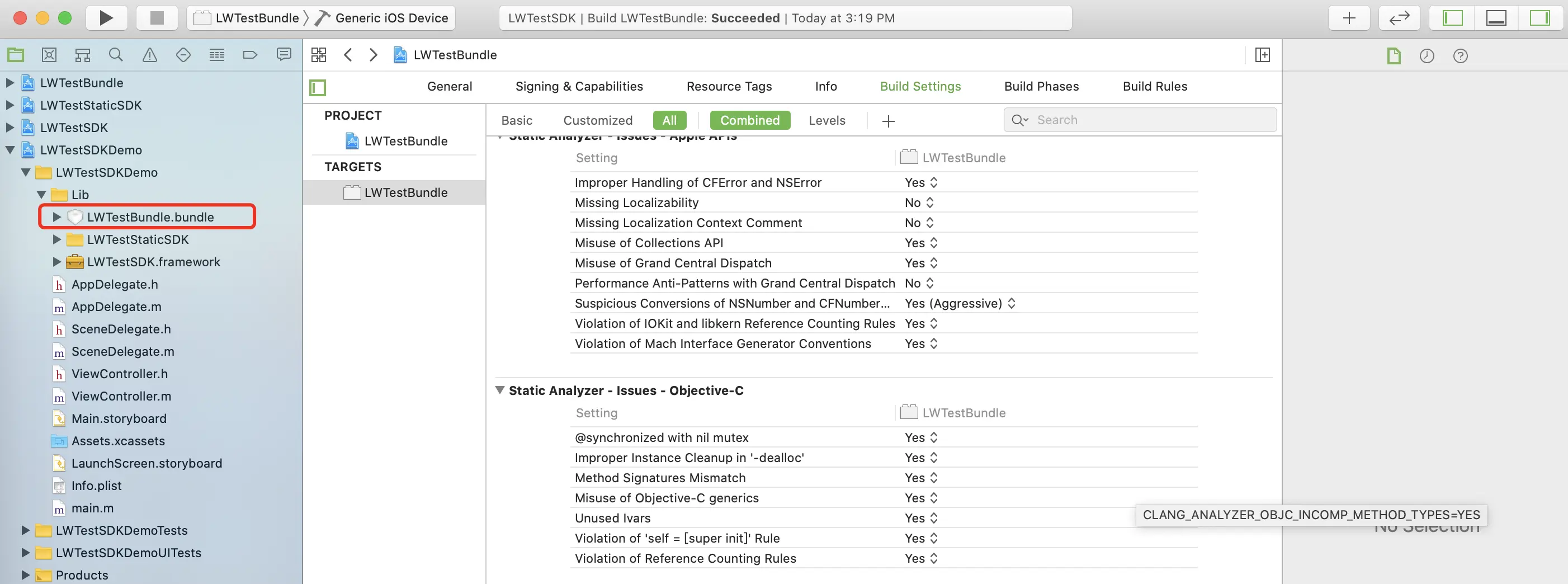Open AppDelegate.m in the navigator
The width and height of the screenshot is (1568, 584).
(x=116, y=307)
